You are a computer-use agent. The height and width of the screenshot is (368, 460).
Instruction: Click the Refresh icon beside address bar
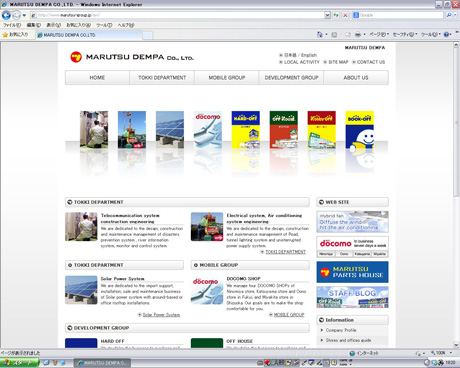pos(336,15)
